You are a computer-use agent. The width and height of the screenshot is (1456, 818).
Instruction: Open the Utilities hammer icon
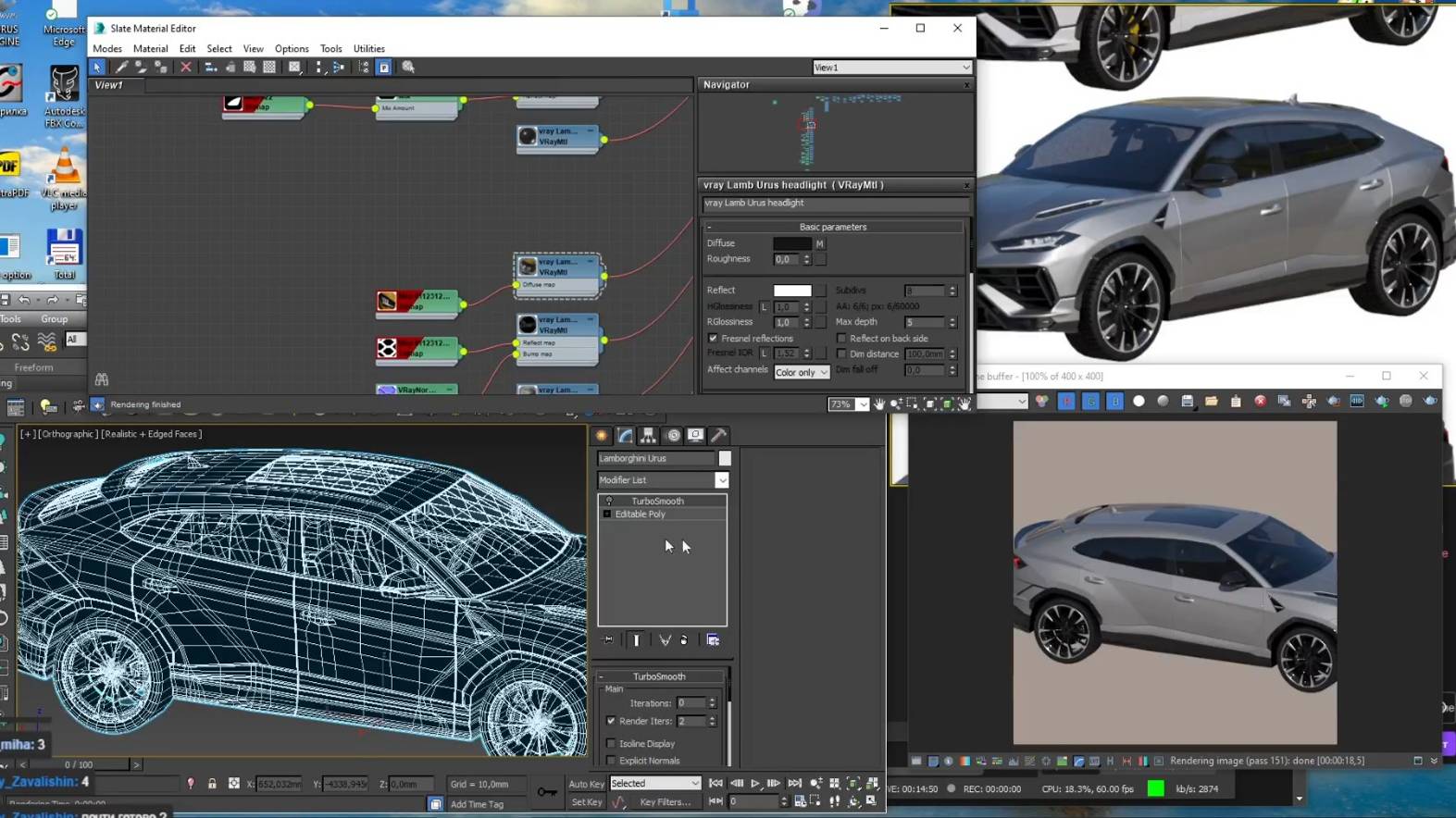[718, 435]
